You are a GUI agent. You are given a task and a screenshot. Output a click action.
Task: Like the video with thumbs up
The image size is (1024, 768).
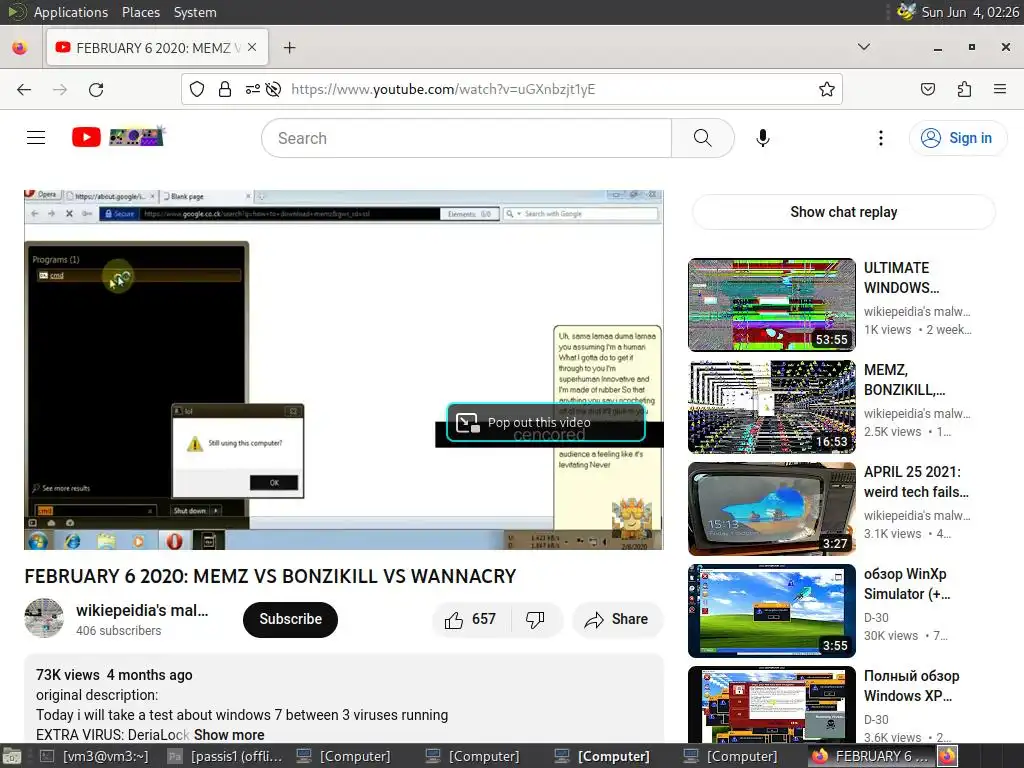coord(470,619)
